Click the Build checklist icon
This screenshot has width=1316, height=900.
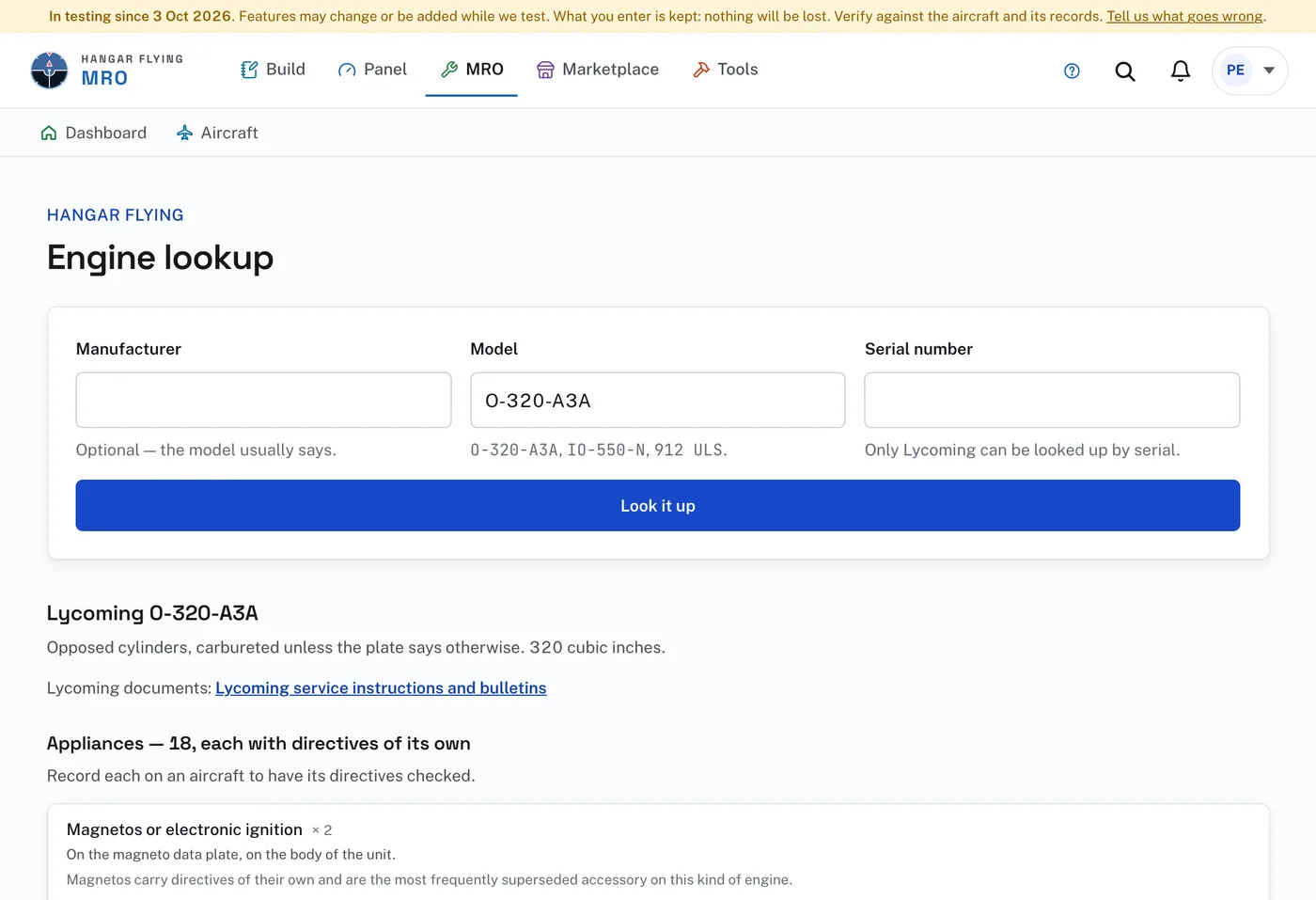249,70
